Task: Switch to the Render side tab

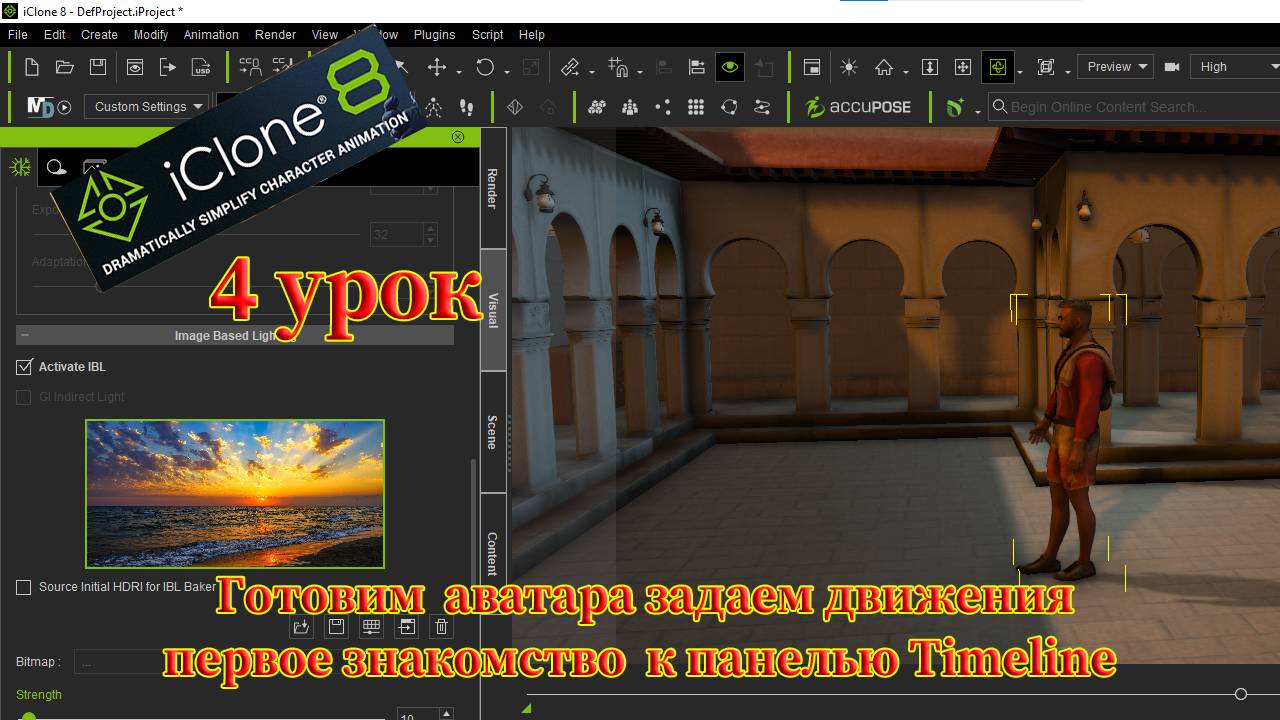Action: (493, 187)
